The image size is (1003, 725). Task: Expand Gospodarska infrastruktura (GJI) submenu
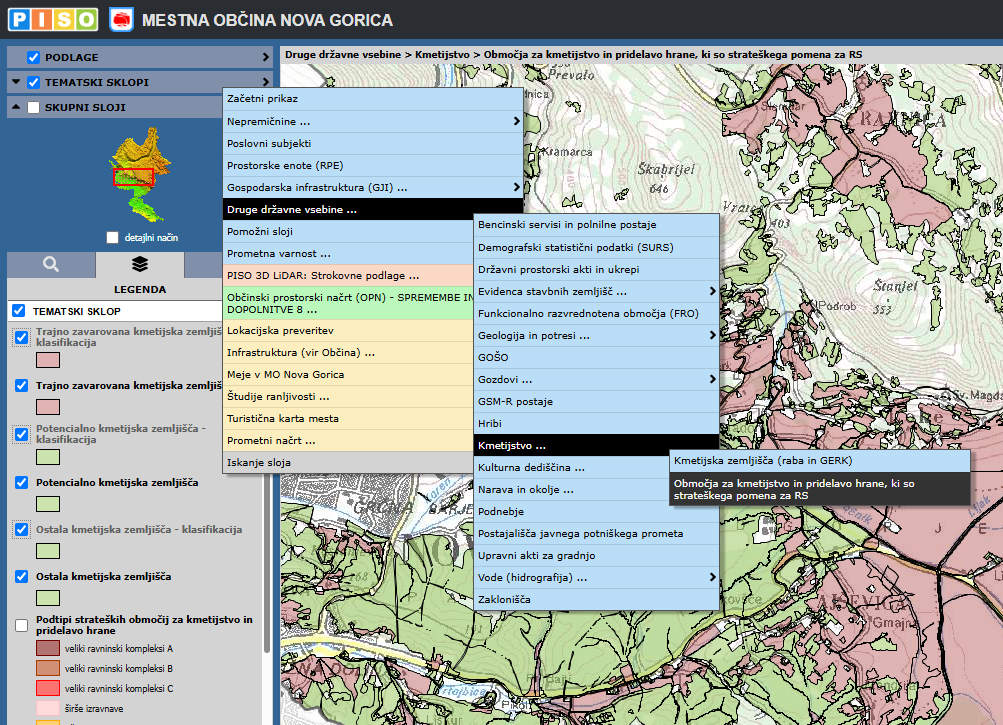tap(516, 187)
